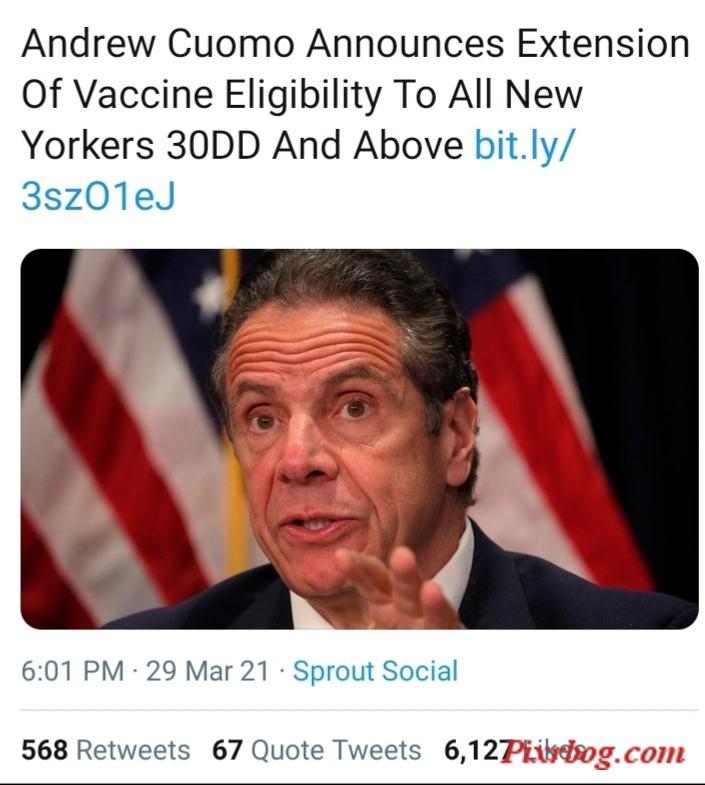Click the 3szO1eJ link text
The image size is (705, 785).
[98, 196]
